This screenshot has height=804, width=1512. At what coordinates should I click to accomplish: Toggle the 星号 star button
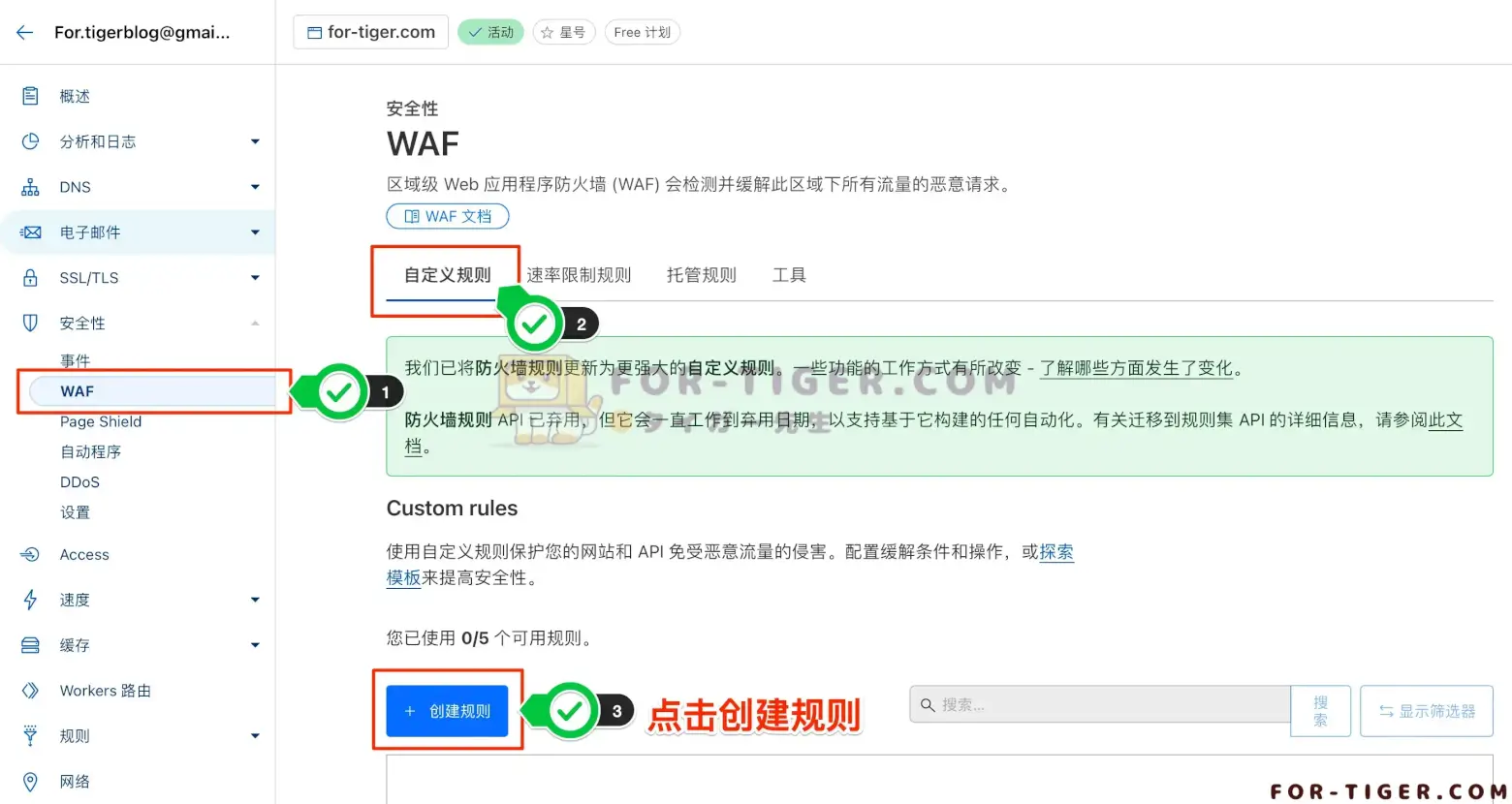563,32
